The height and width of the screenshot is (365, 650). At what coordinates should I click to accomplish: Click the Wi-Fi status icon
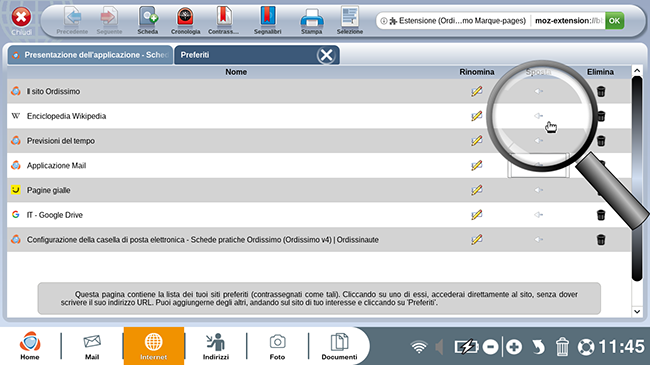(419, 347)
